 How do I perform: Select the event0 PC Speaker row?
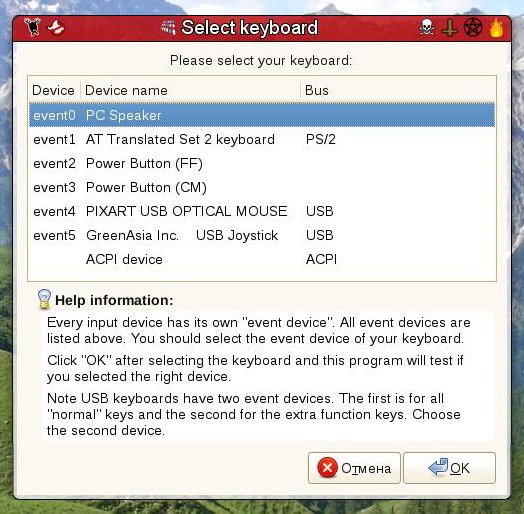pos(262,115)
